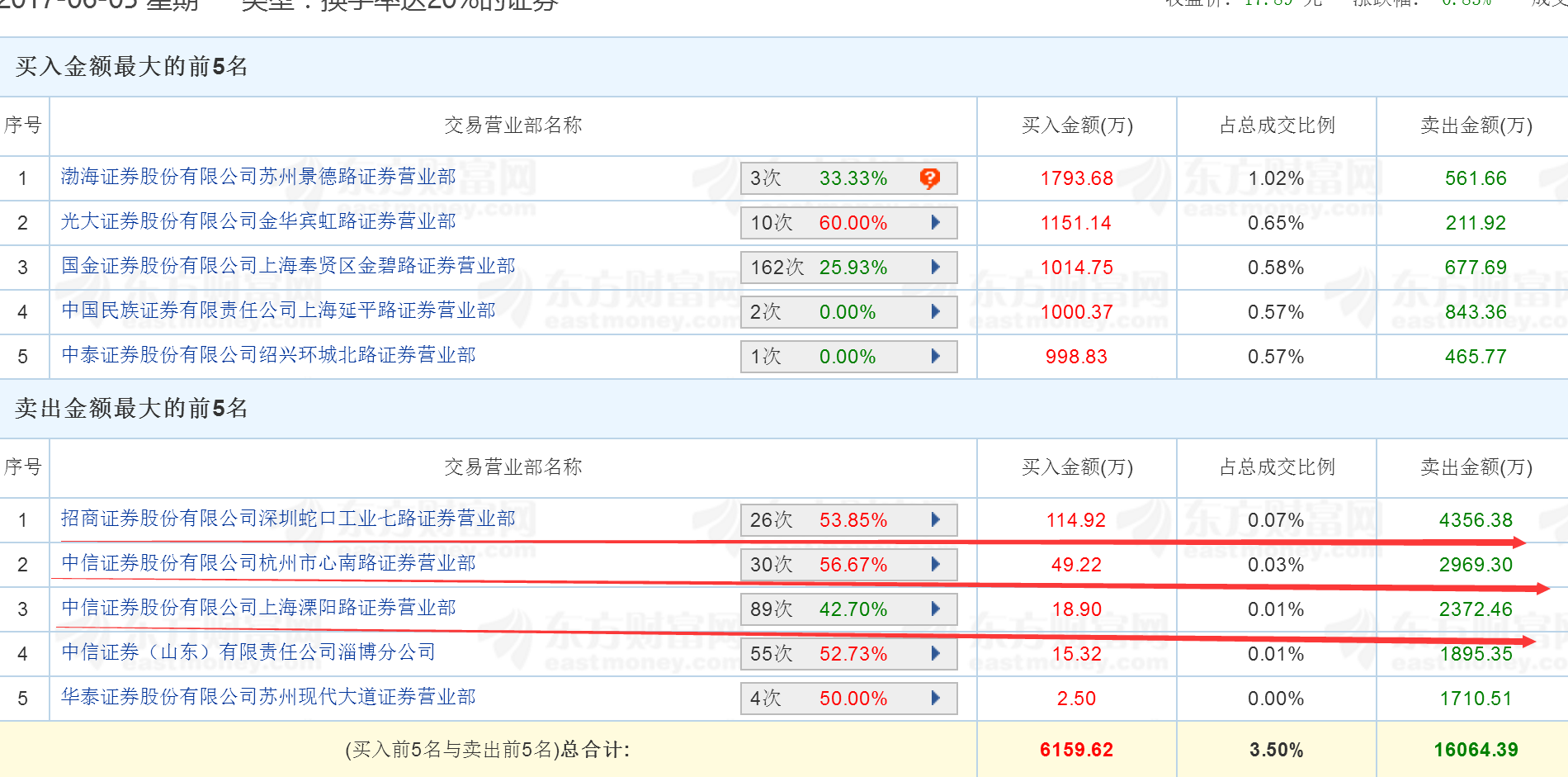Image resolution: width=1568 pixels, height=777 pixels.
Task: Click the orange question mark icon beside 33.33%
Action: [x=930, y=178]
